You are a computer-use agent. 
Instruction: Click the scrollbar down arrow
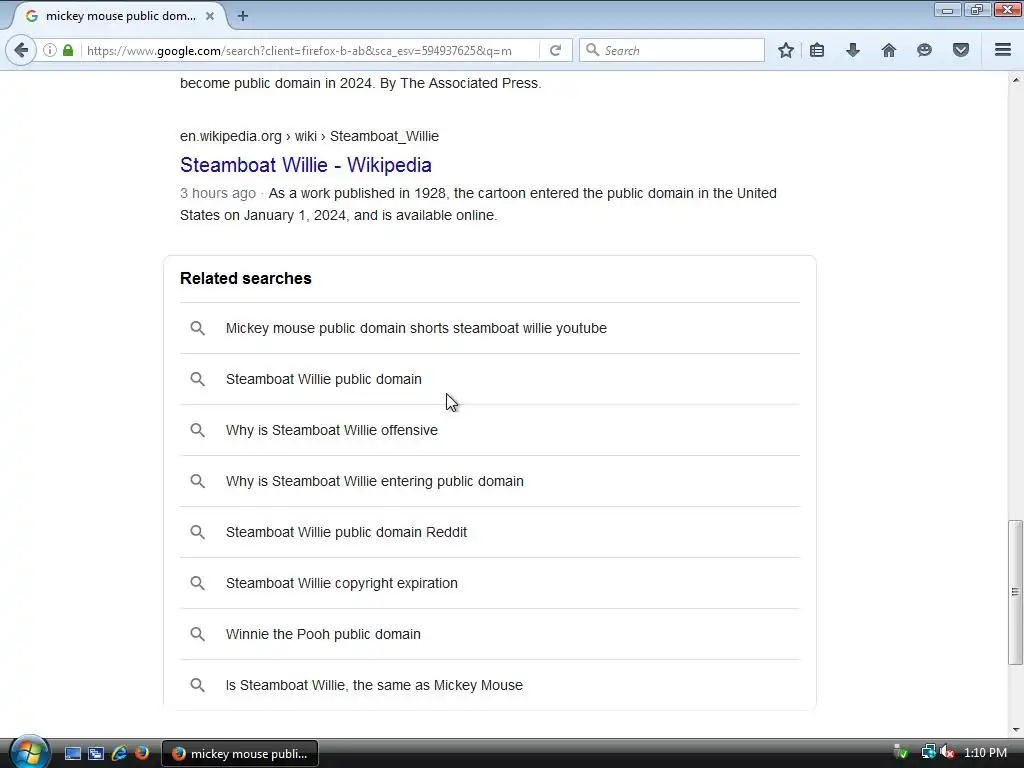[x=1015, y=730]
